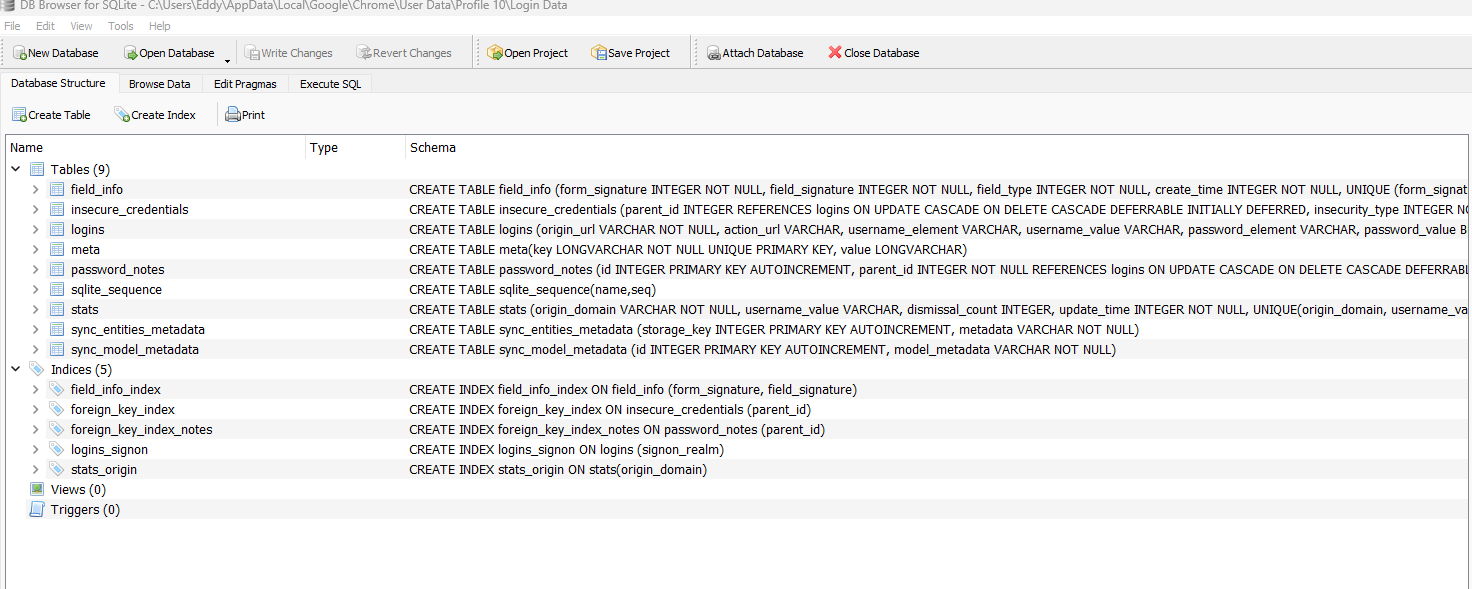The image size is (1472, 589).
Task: Click the Tables group icon
Action: tap(37, 169)
